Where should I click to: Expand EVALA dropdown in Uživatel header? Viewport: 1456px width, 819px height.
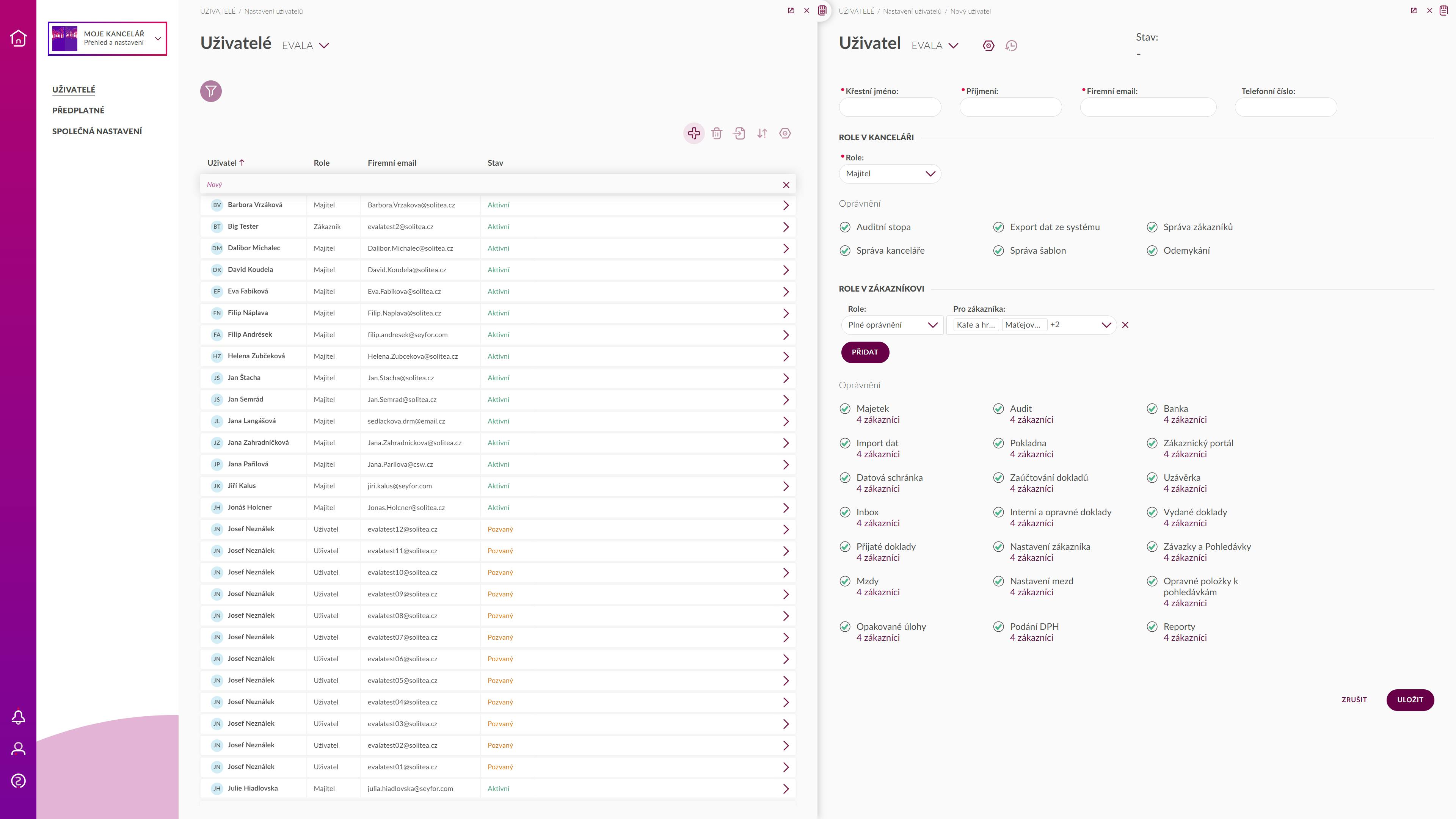point(954,46)
